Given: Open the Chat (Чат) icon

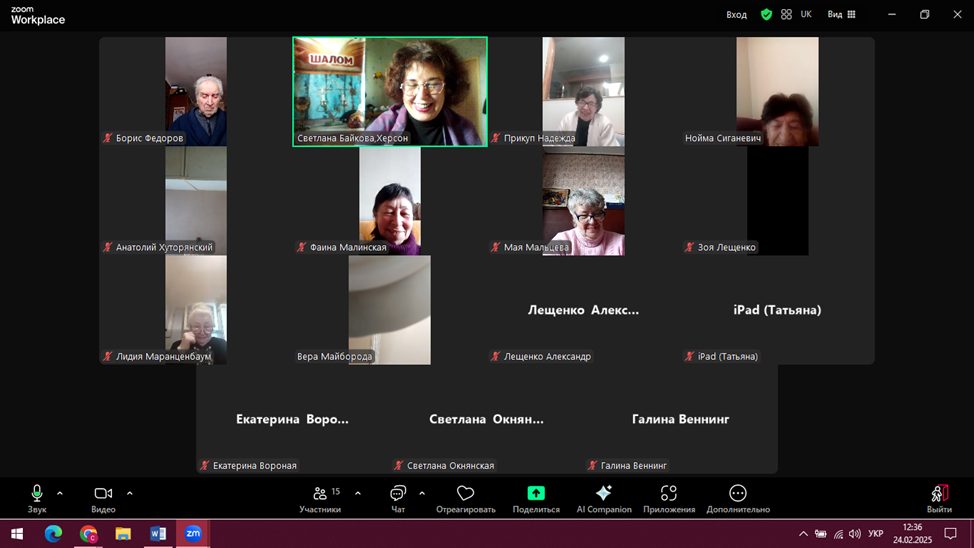Looking at the screenshot, I should [398, 494].
